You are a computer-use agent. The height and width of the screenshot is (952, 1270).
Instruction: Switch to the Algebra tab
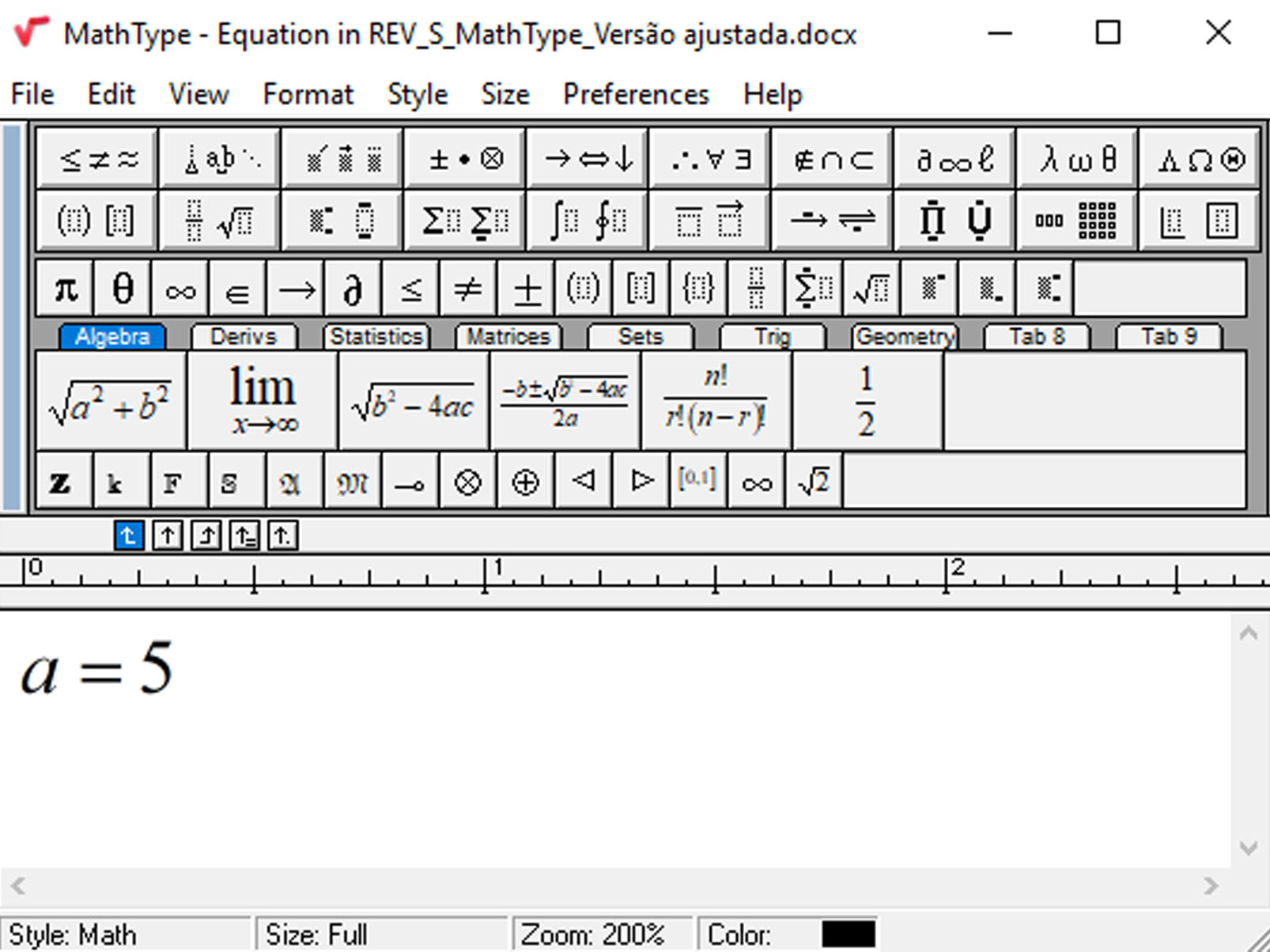tap(112, 337)
